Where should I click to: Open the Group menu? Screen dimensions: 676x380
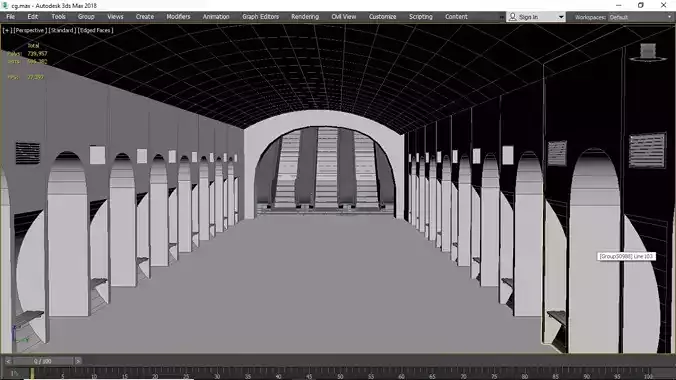86,17
